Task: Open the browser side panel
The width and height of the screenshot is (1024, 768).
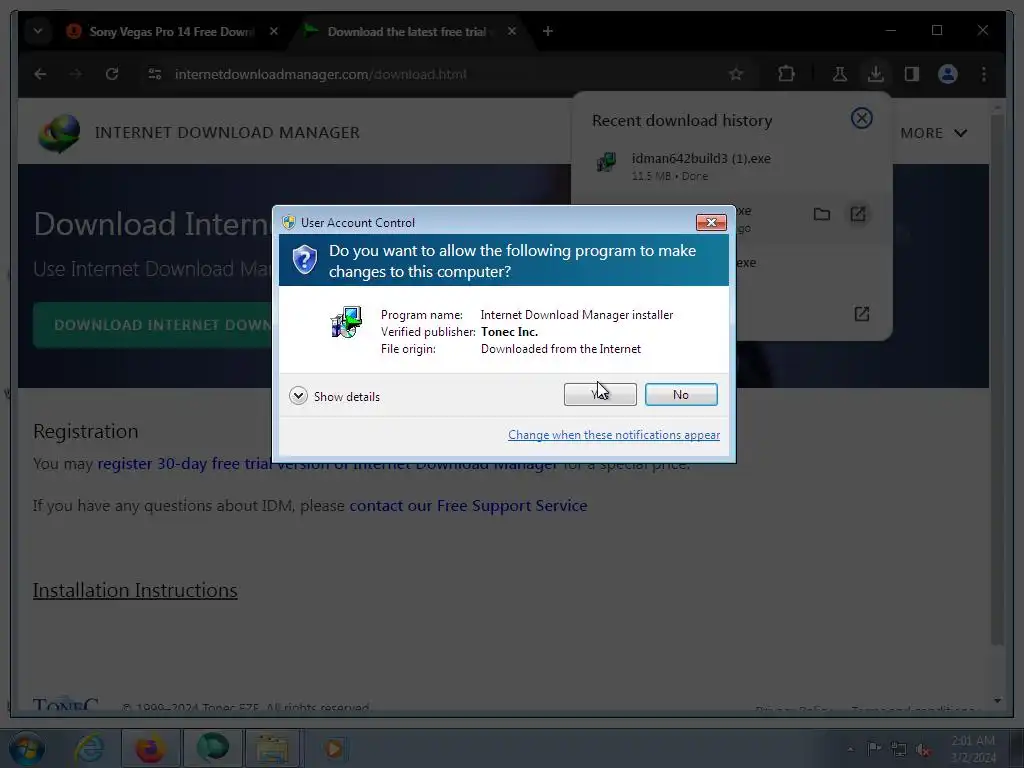Action: (x=912, y=74)
